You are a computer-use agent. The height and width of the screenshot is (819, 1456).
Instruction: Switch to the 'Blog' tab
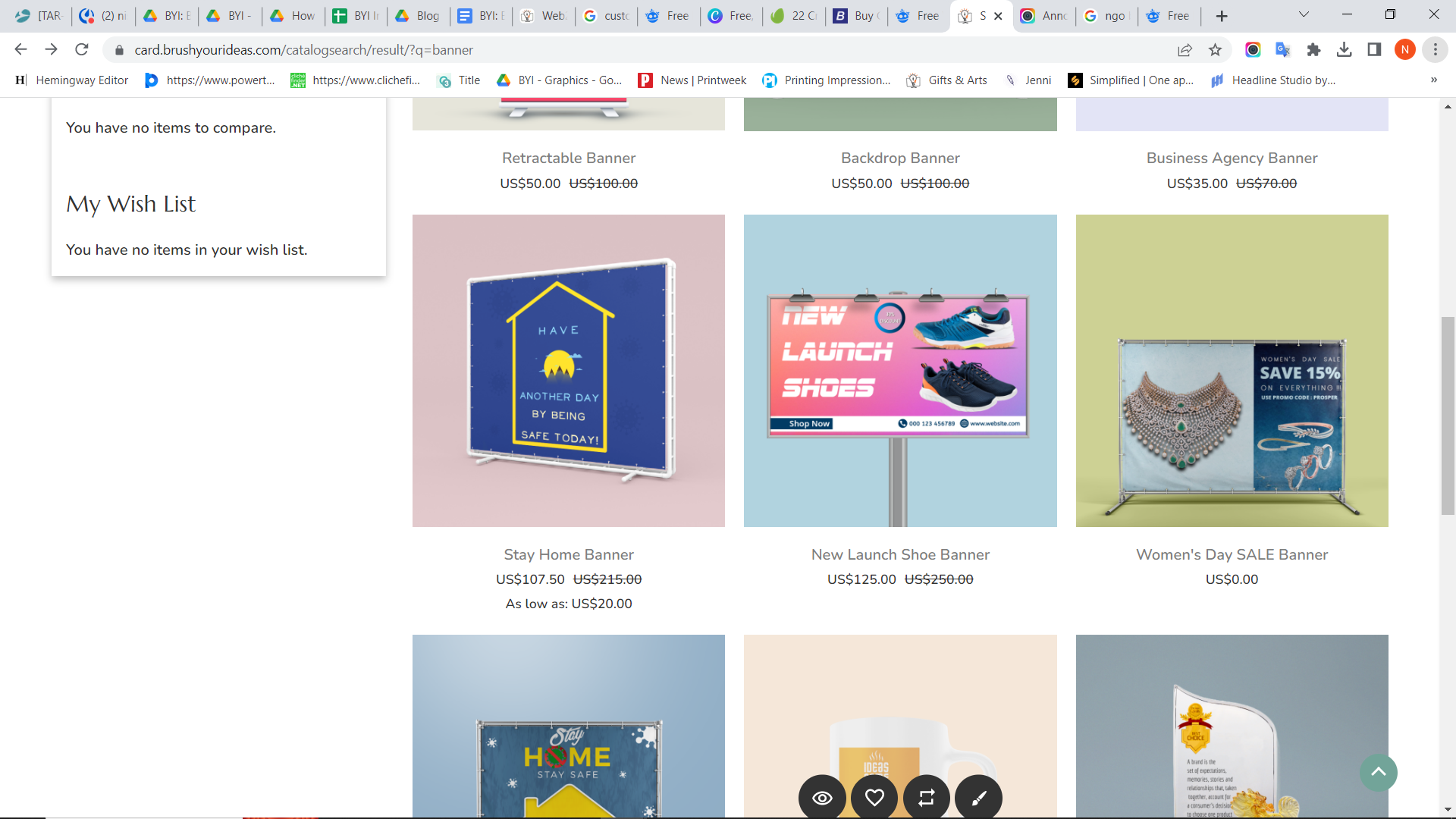[418, 16]
